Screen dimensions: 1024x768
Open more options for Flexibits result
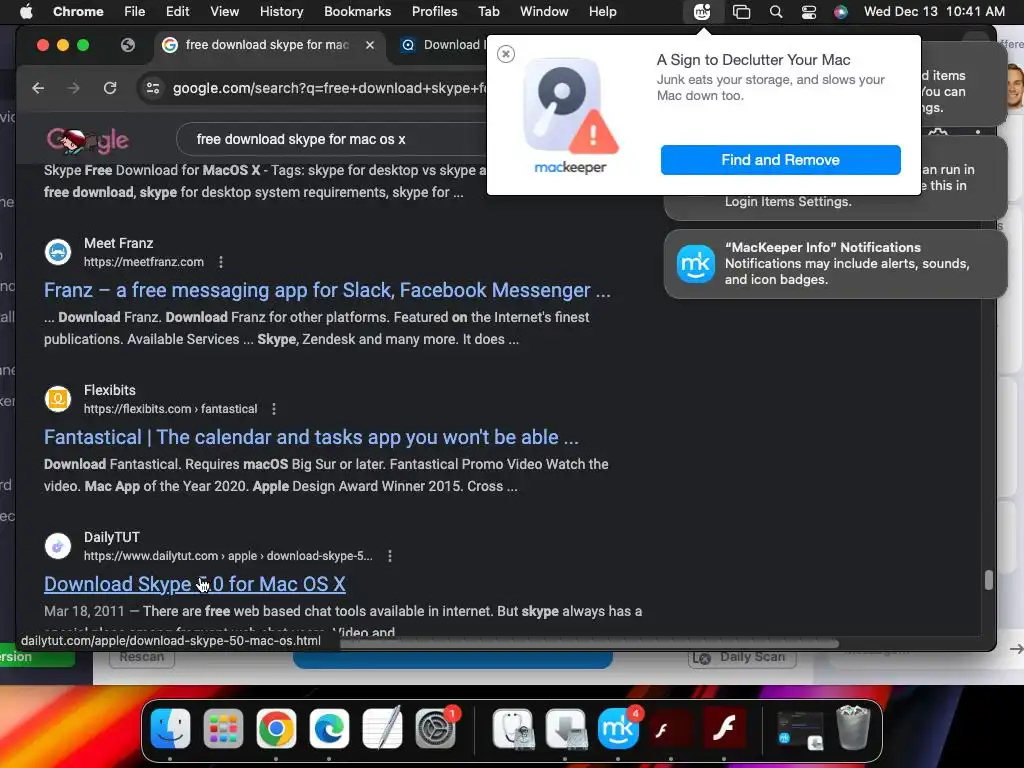pos(274,409)
